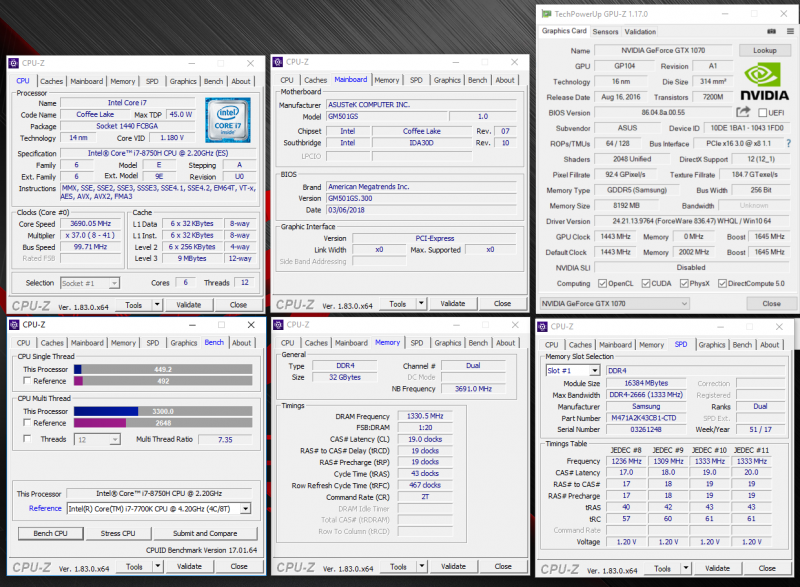The image size is (800, 587).
Task: Toggle the DirectCompute 5.0 checkbox
Action: (722, 283)
